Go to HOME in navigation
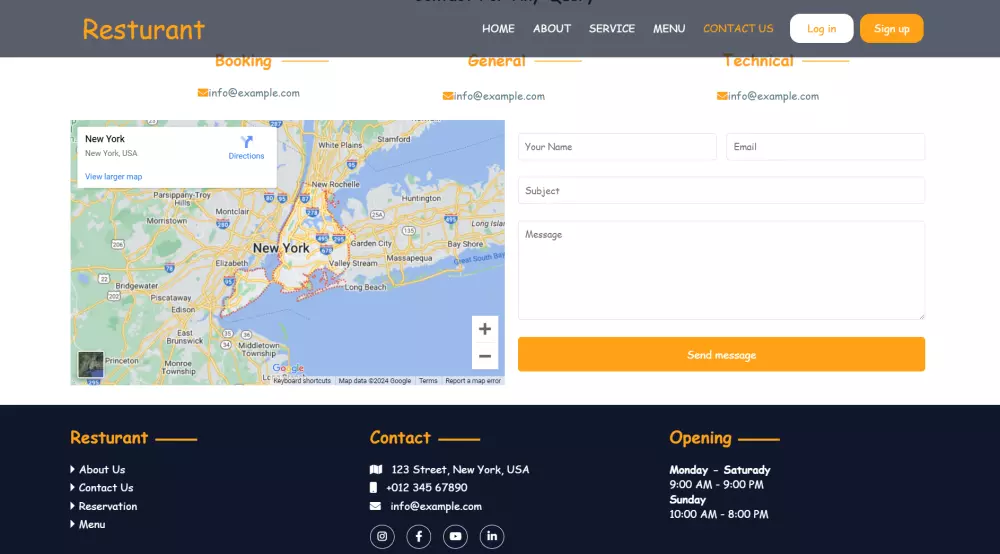Viewport: 1000px width, 554px height. pos(498,29)
